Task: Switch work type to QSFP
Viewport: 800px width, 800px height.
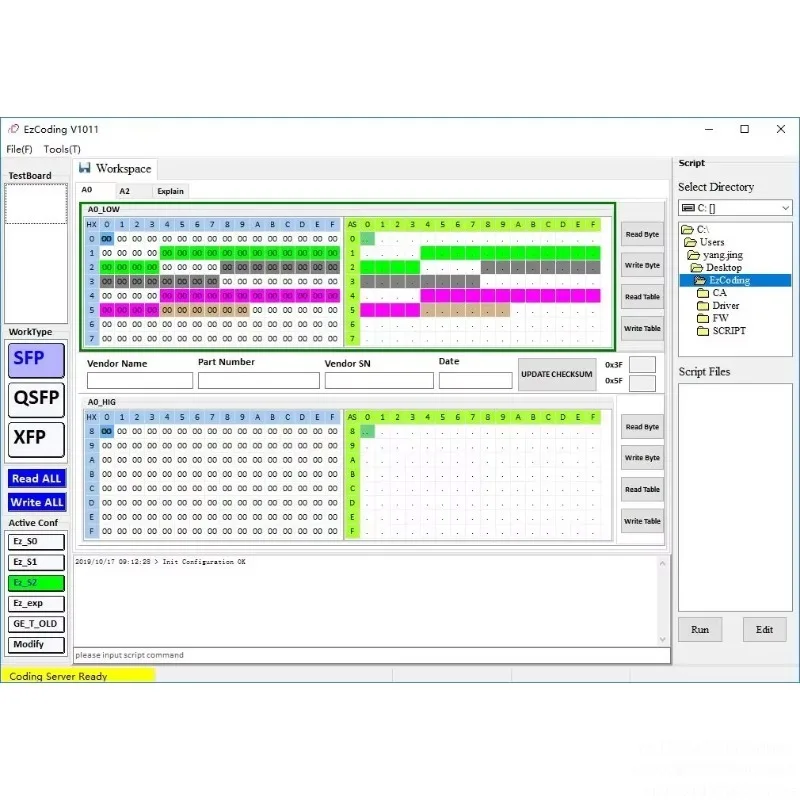Action: 36,399
